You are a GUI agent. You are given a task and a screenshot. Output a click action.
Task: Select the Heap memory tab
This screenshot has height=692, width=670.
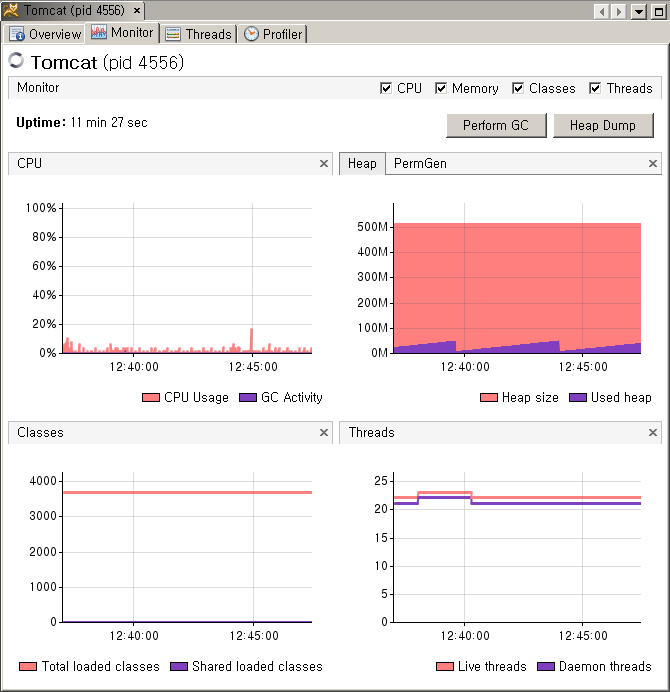pos(362,163)
